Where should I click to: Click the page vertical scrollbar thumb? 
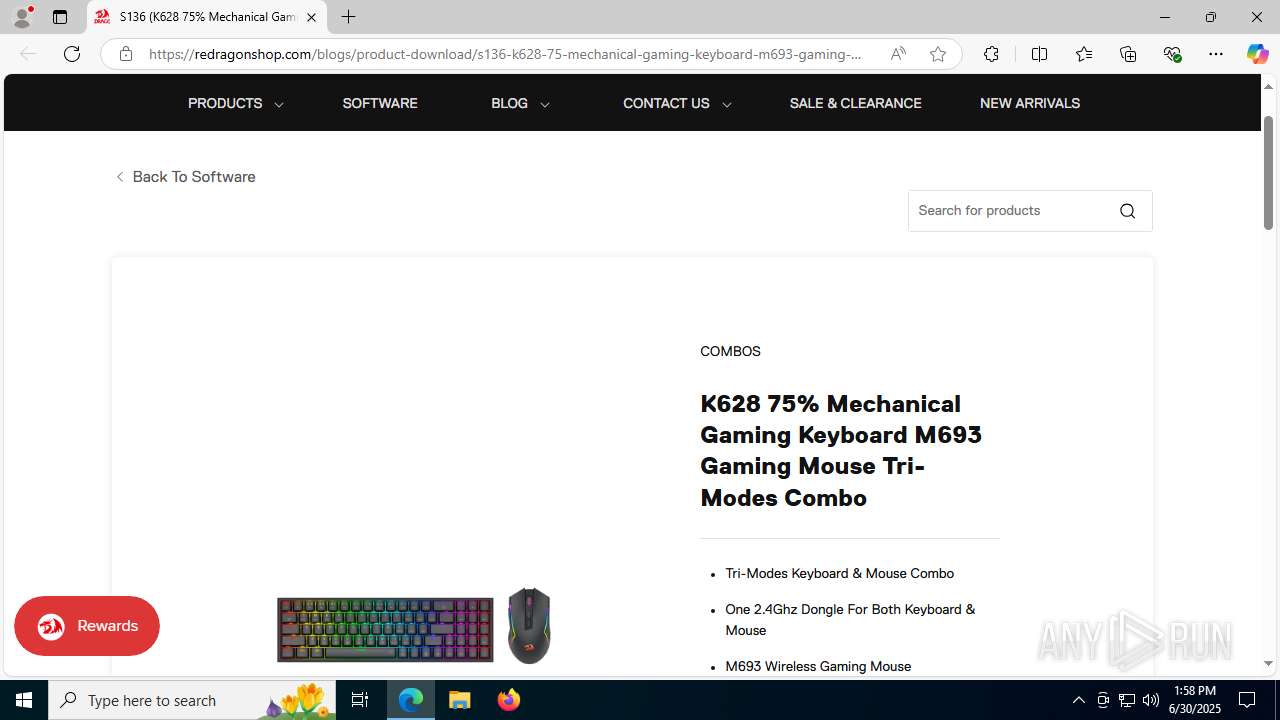(1268, 173)
